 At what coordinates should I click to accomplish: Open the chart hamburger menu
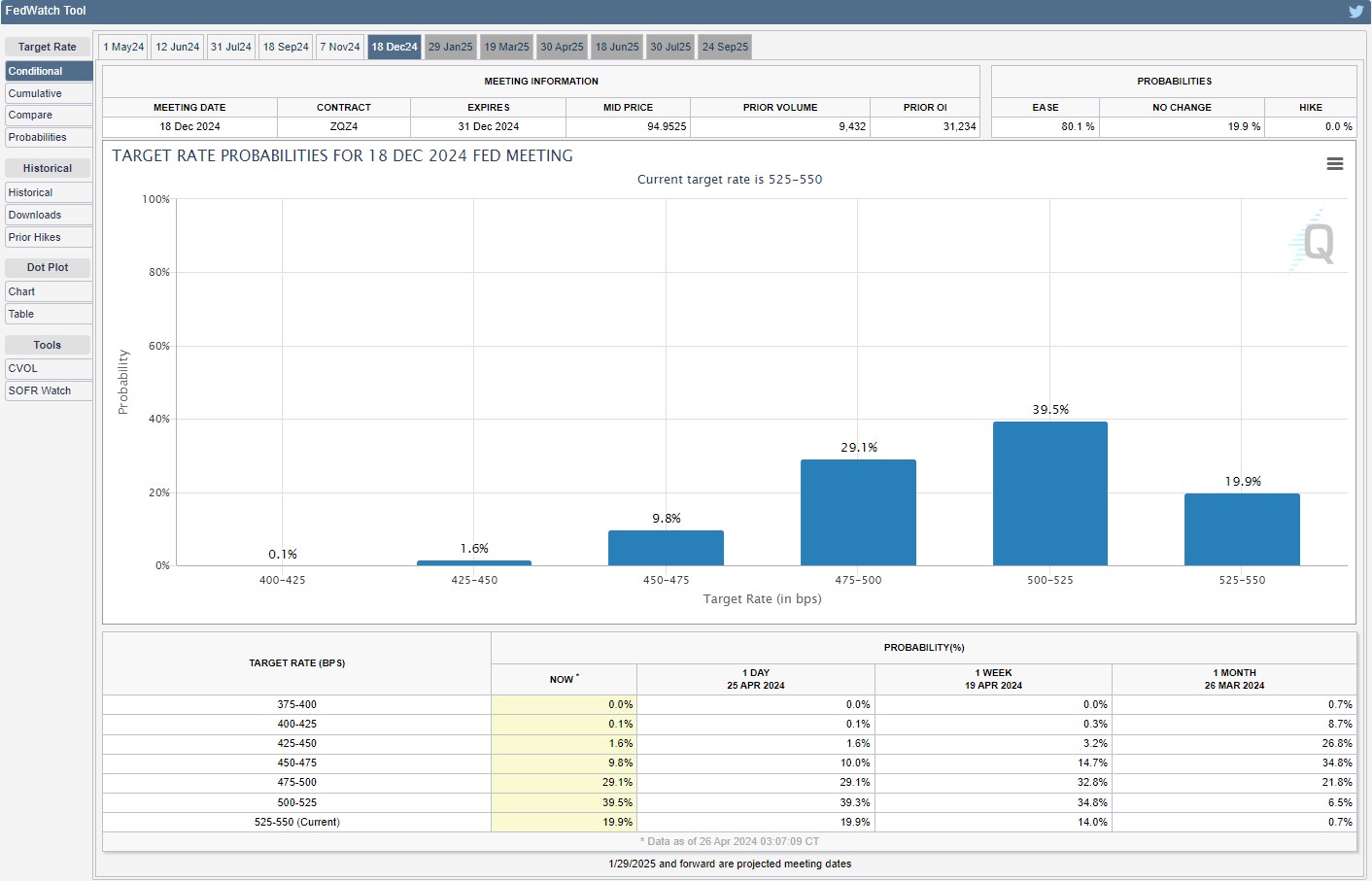tap(1335, 164)
